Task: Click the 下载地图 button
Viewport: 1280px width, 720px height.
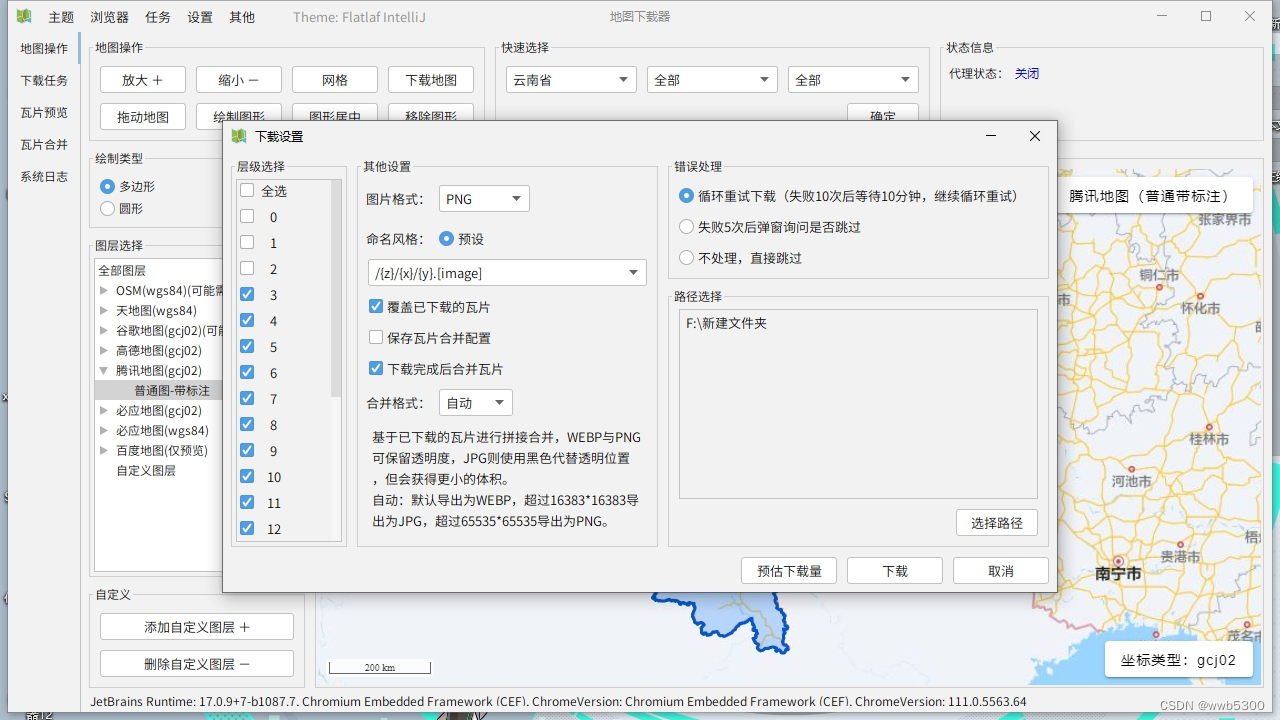Action: point(431,80)
